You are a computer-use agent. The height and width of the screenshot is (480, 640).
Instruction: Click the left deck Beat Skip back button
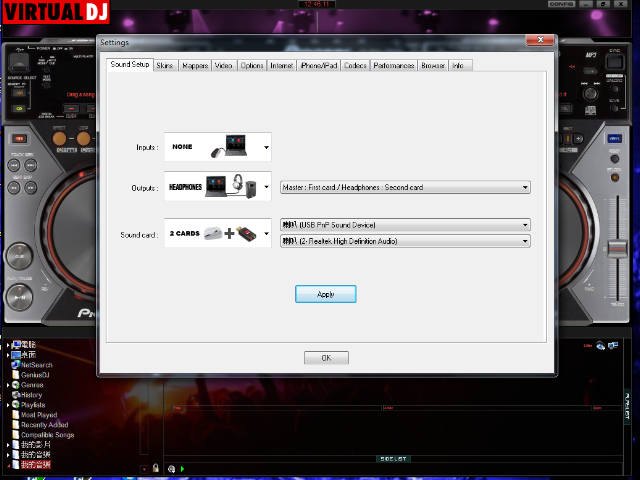click(14, 188)
